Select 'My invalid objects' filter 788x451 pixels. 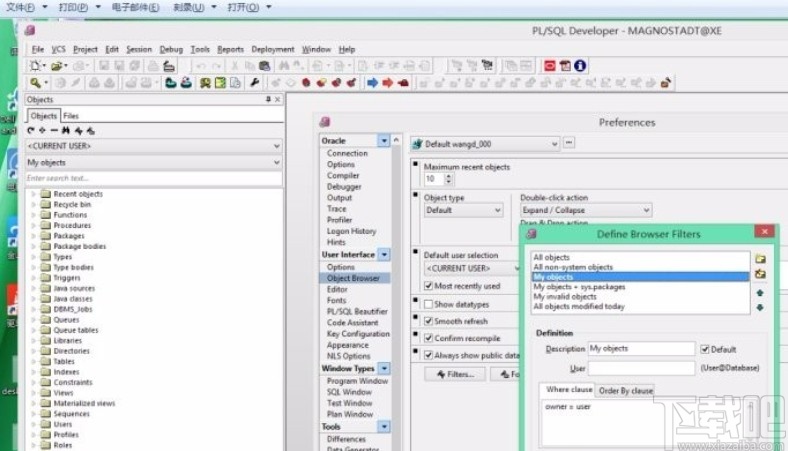click(x=565, y=297)
